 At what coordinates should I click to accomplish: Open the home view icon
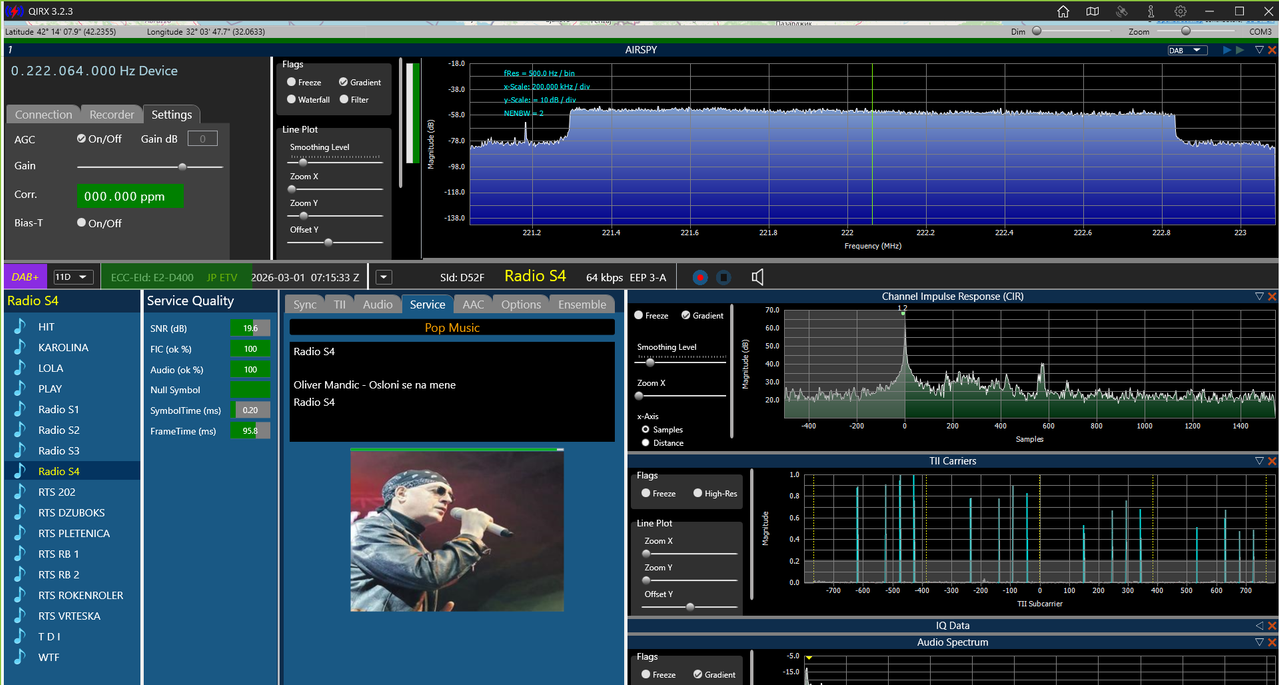(x=1063, y=11)
